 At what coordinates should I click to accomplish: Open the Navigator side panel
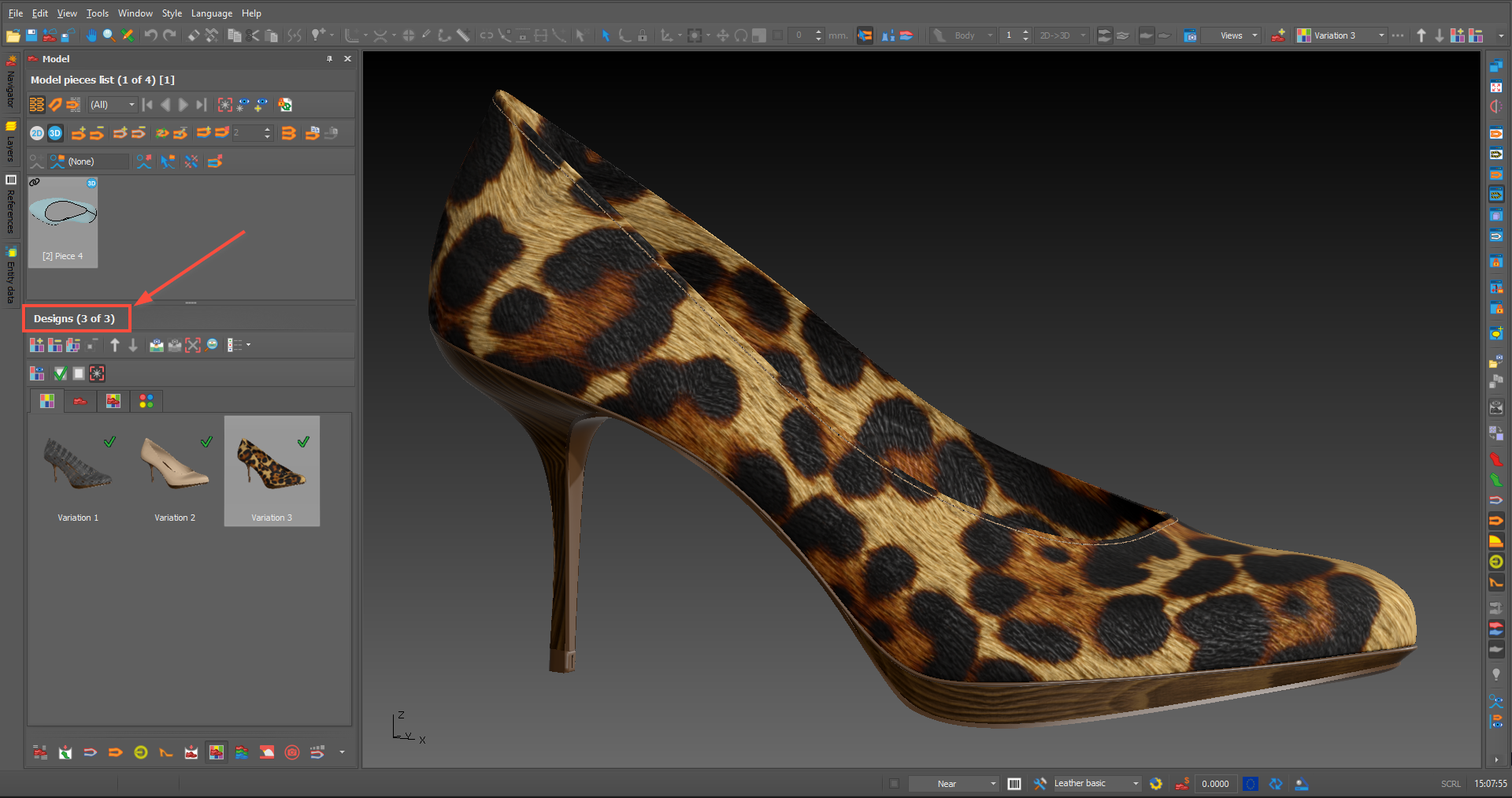click(11, 83)
